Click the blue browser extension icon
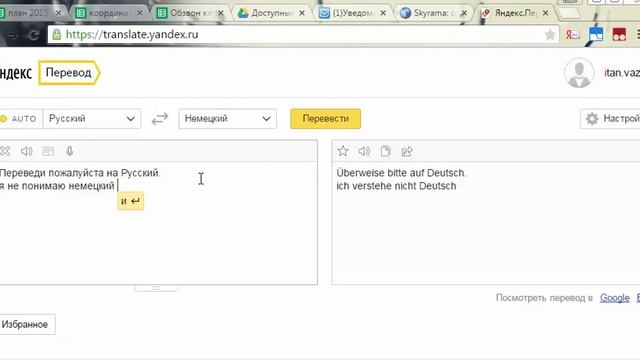This screenshot has width=640, height=360. pyautogui.click(x=596, y=35)
